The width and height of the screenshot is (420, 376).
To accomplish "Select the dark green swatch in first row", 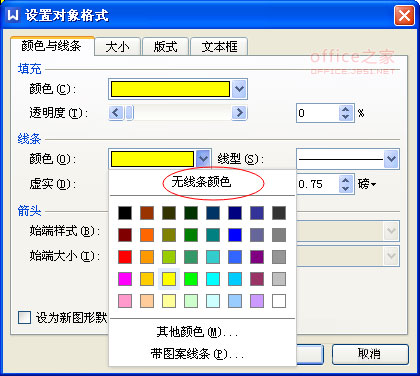I will (x=191, y=213).
